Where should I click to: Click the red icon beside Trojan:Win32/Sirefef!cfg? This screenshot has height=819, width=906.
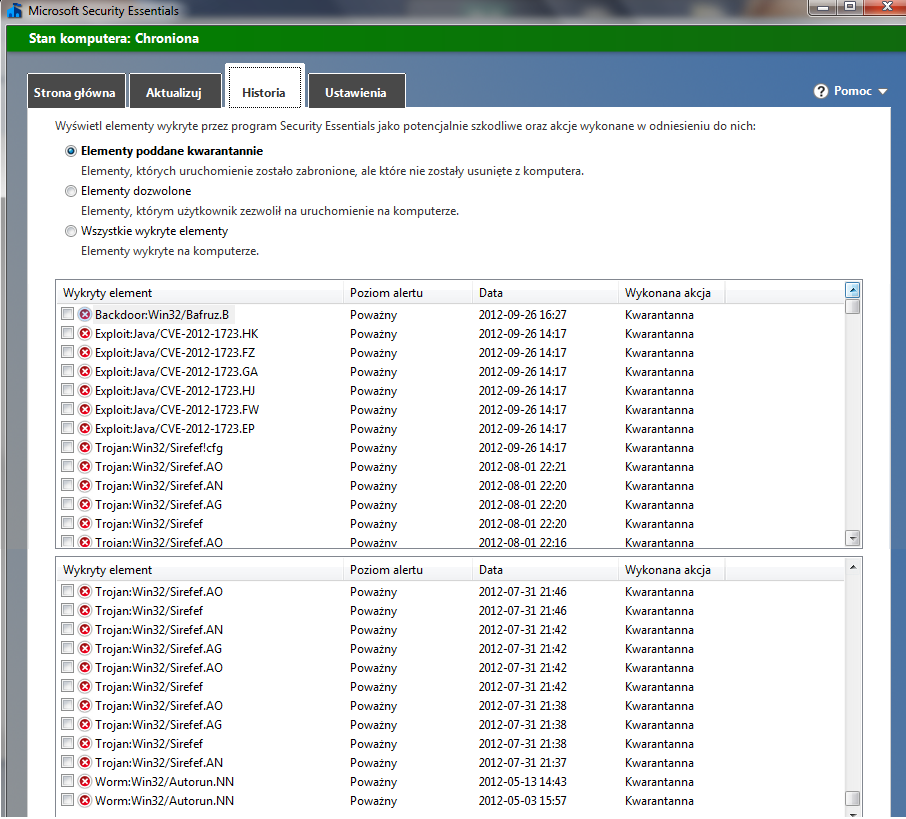[85, 448]
